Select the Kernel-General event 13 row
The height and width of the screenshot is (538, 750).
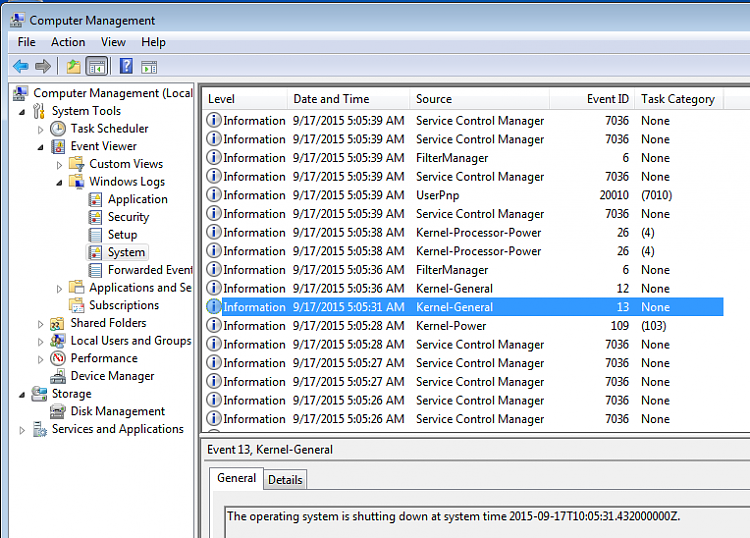click(464, 307)
